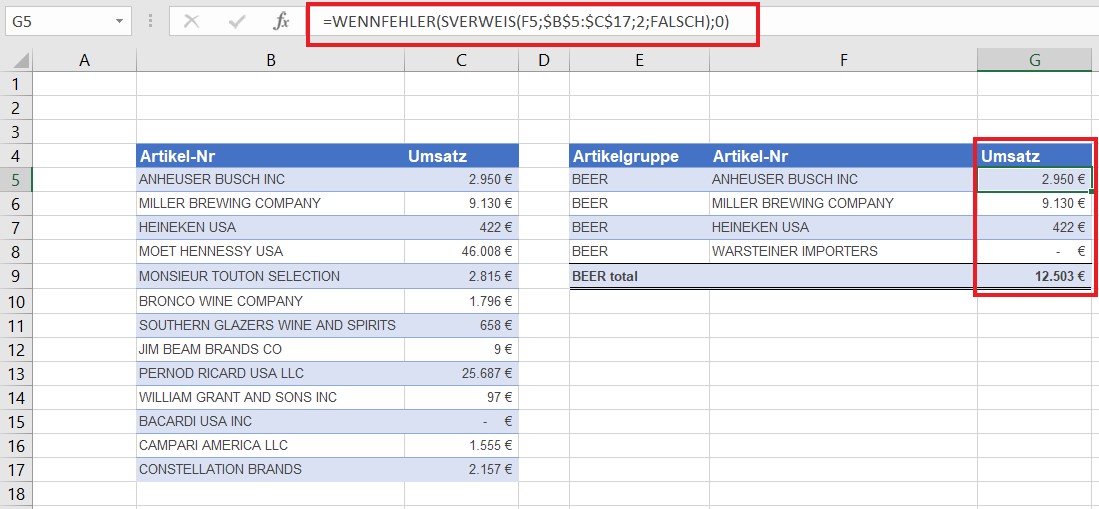Select cell G5 showing 2.950 €
Screen dimensions: 1099x509
click(1035, 179)
